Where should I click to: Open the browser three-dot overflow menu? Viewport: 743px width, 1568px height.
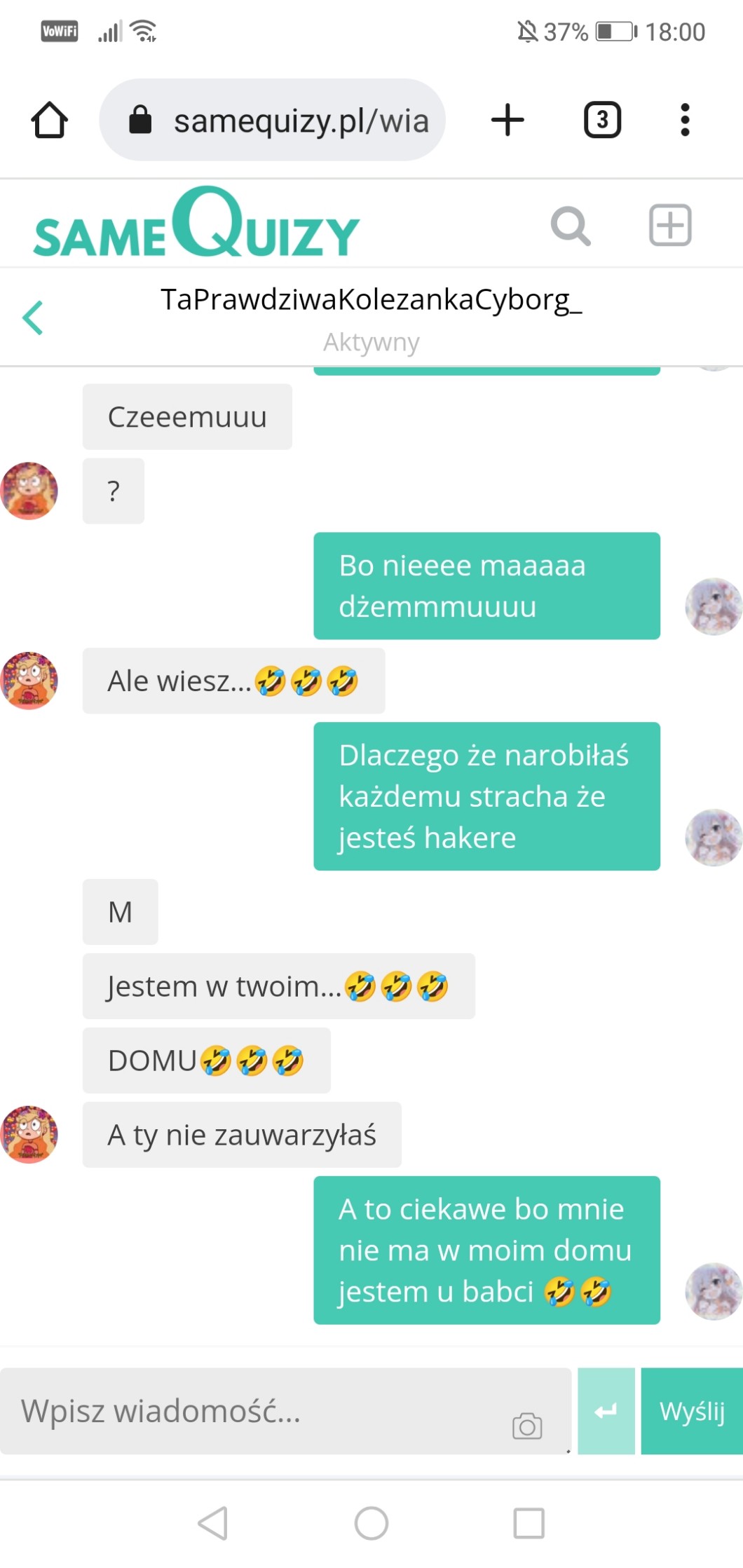coord(685,120)
